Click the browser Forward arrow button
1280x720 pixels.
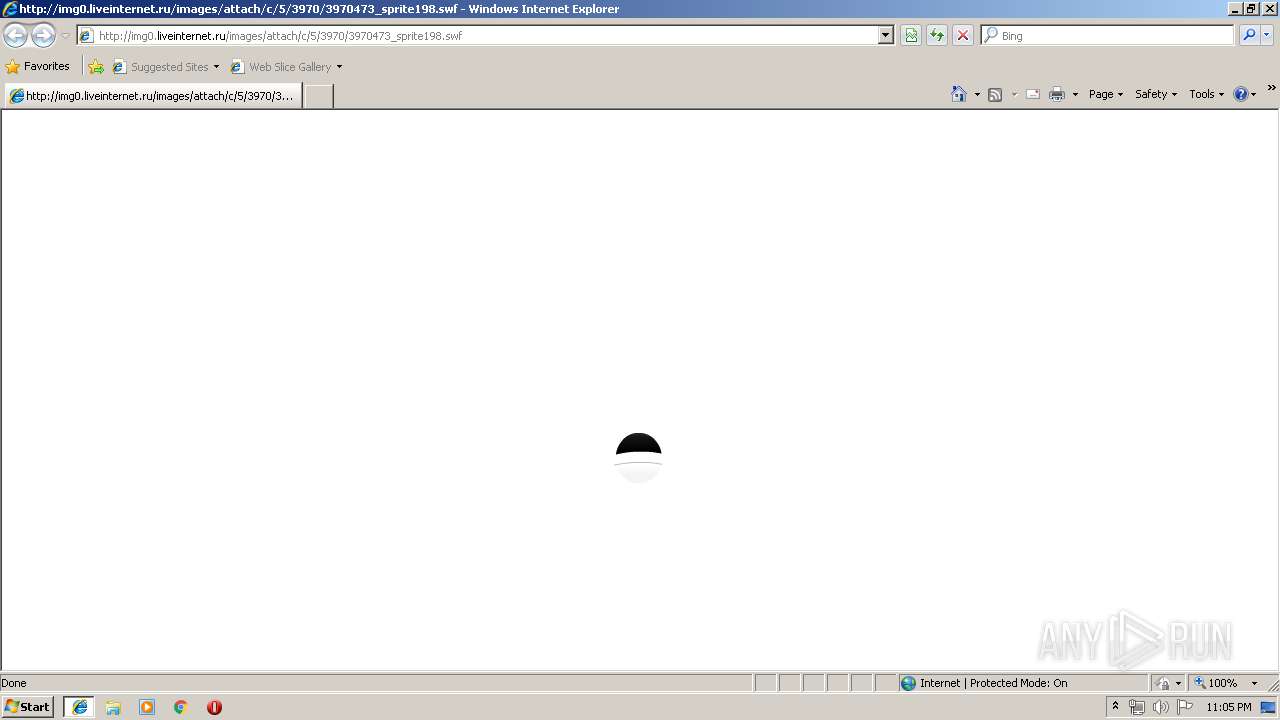(43, 36)
